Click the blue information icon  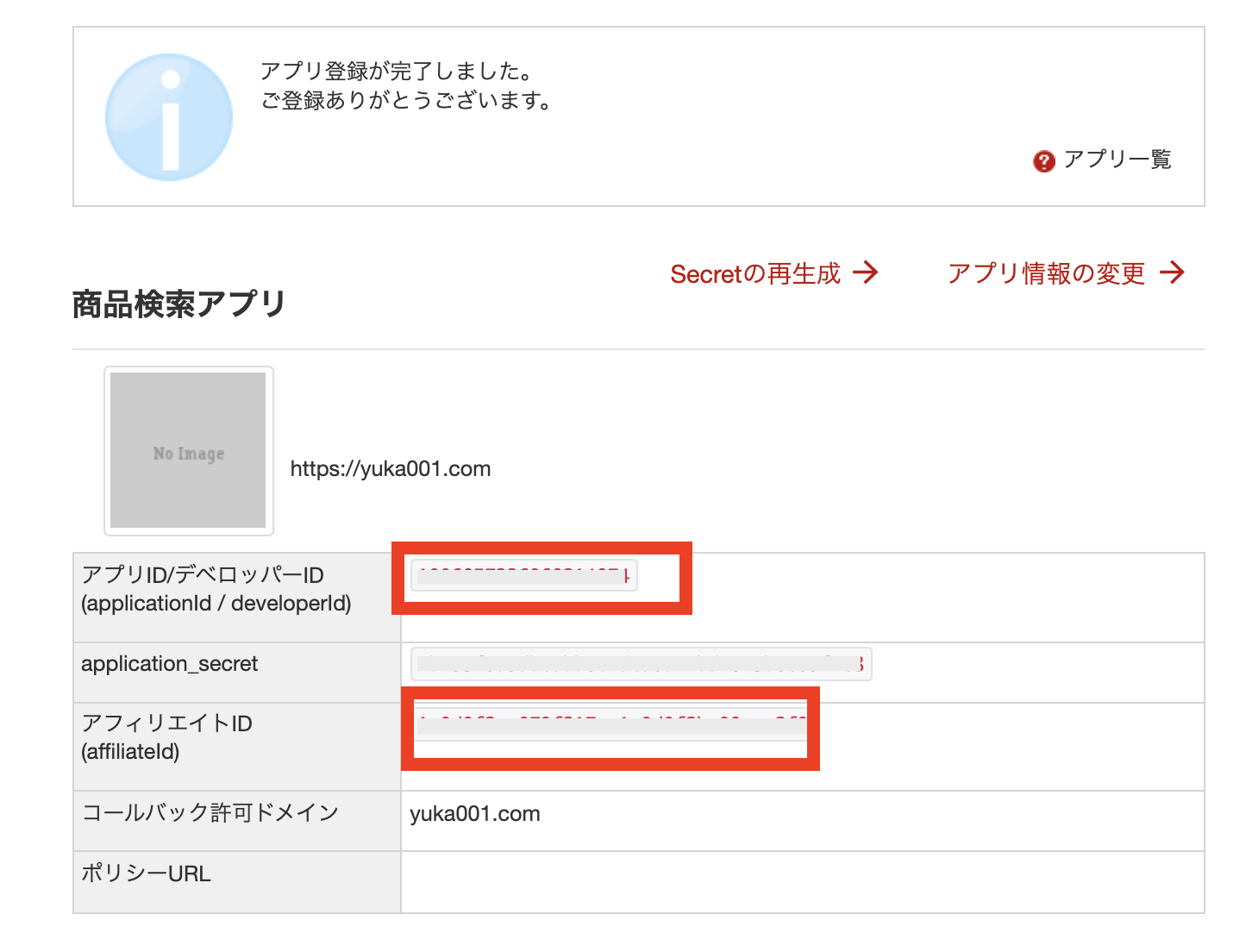(x=168, y=116)
